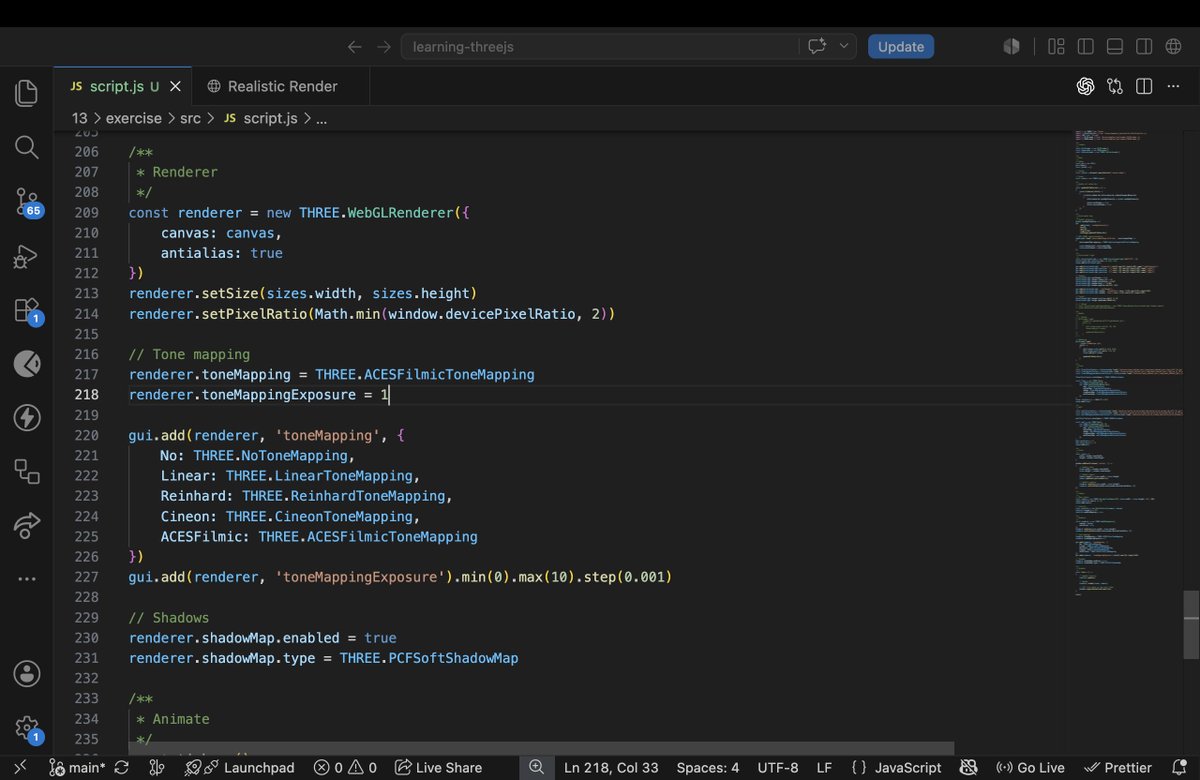Go back with the left arrow
The width and height of the screenshot is (1200, 780).
pyautogui.click(x=354, y=47)
